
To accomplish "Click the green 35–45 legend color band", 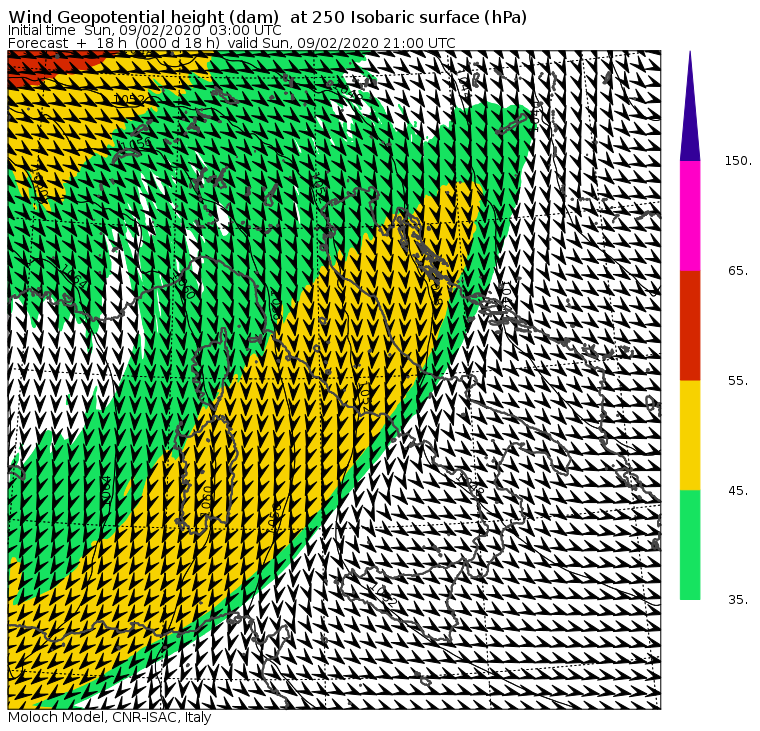I will coord(690,545).
